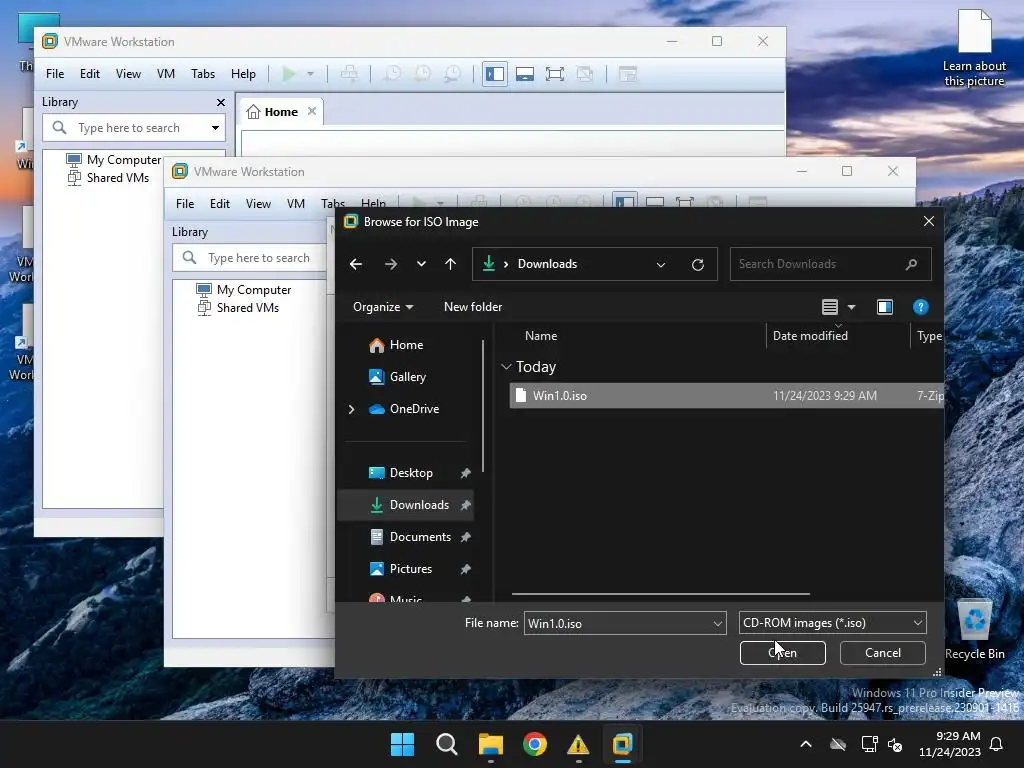Open Edit menu in front VMware window

220,204
